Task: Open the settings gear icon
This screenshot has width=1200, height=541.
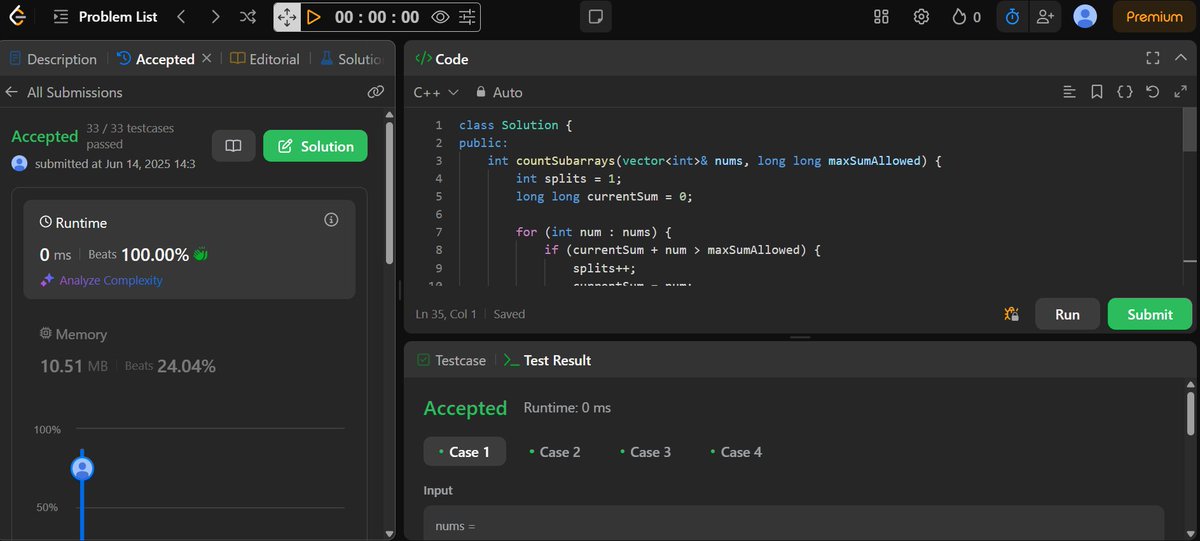Action: point(921,17)
